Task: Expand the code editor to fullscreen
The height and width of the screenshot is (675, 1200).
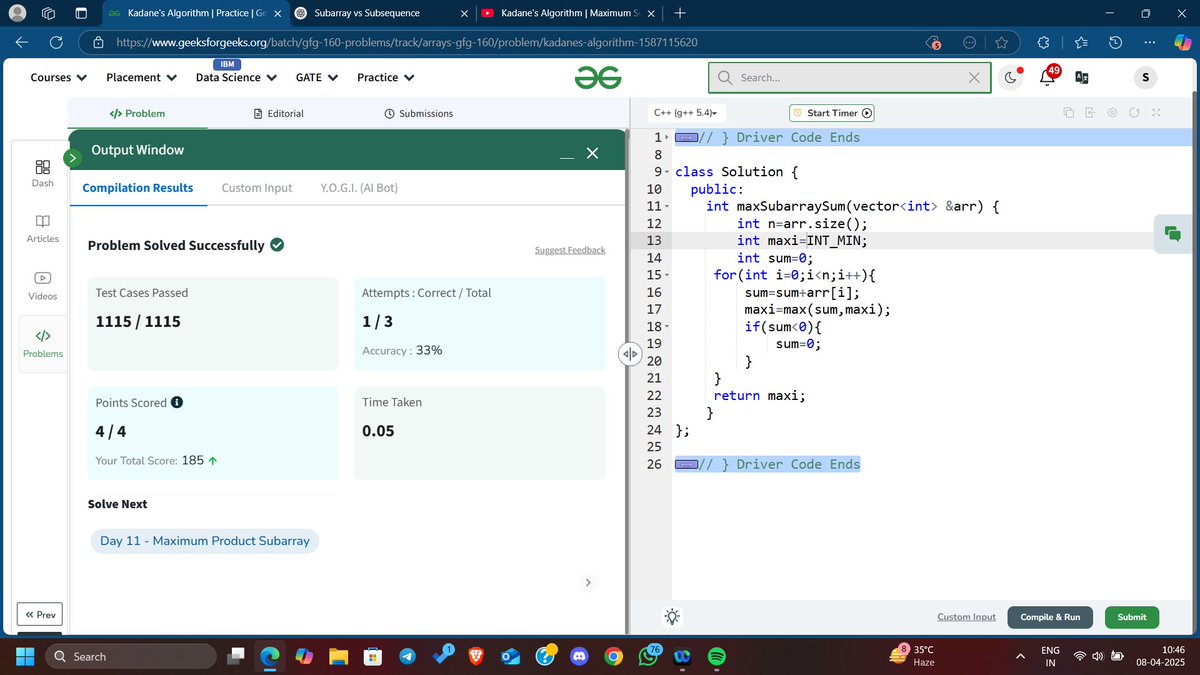Action: click(1156, 113)
